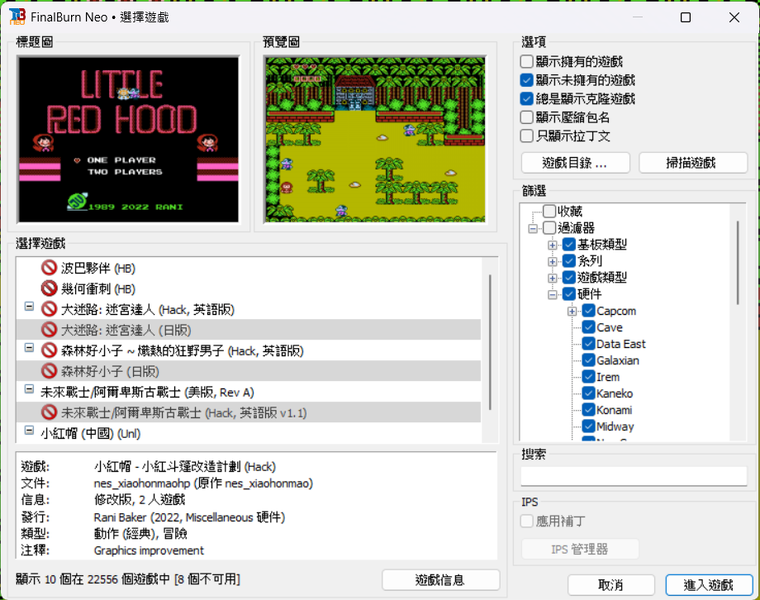Focus the 搜索 input field
The width and height of the screenshot is (760, 600).
634,476
